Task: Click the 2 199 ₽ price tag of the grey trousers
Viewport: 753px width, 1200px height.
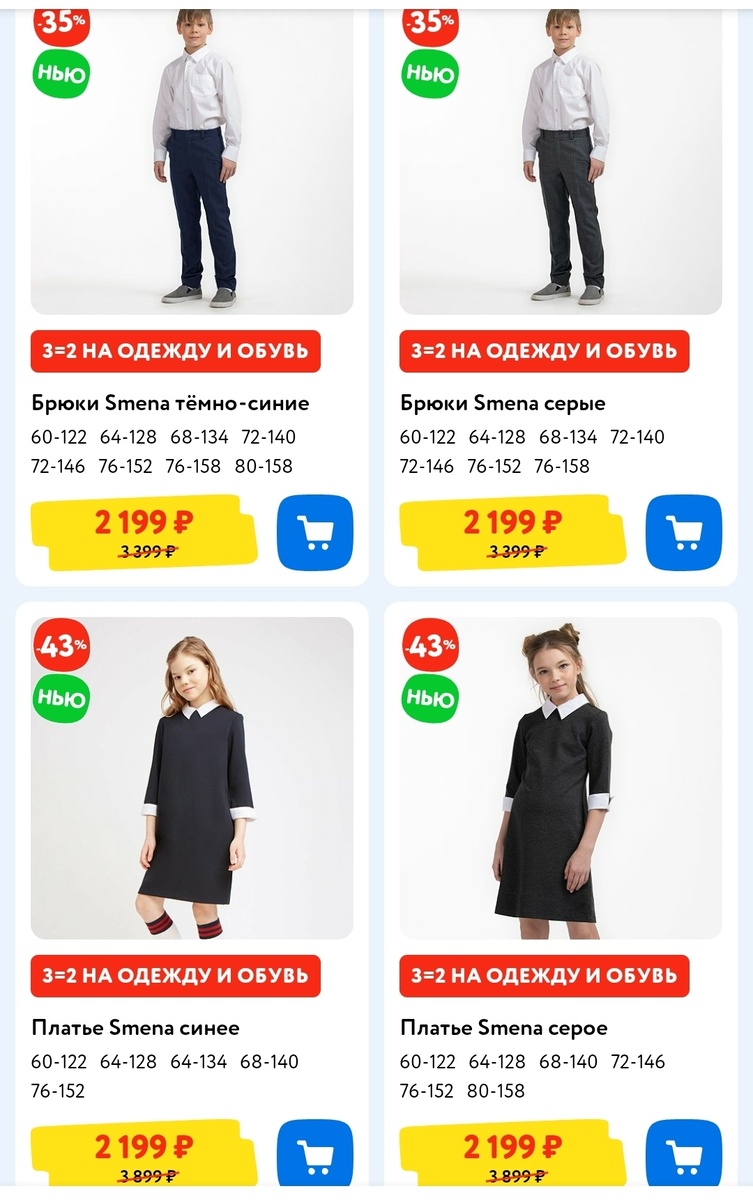Action: (x=513, y=533)
